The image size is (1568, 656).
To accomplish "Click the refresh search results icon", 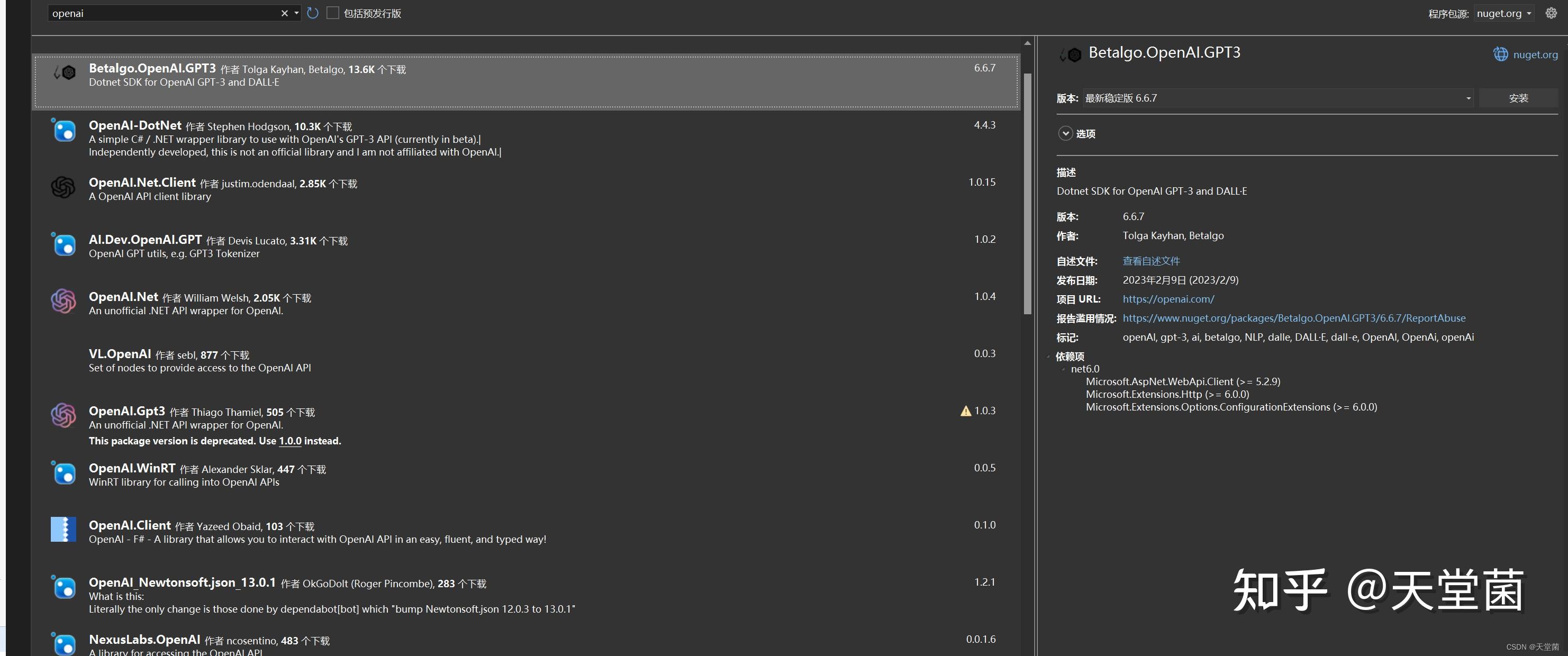I will tap(312, 13).
